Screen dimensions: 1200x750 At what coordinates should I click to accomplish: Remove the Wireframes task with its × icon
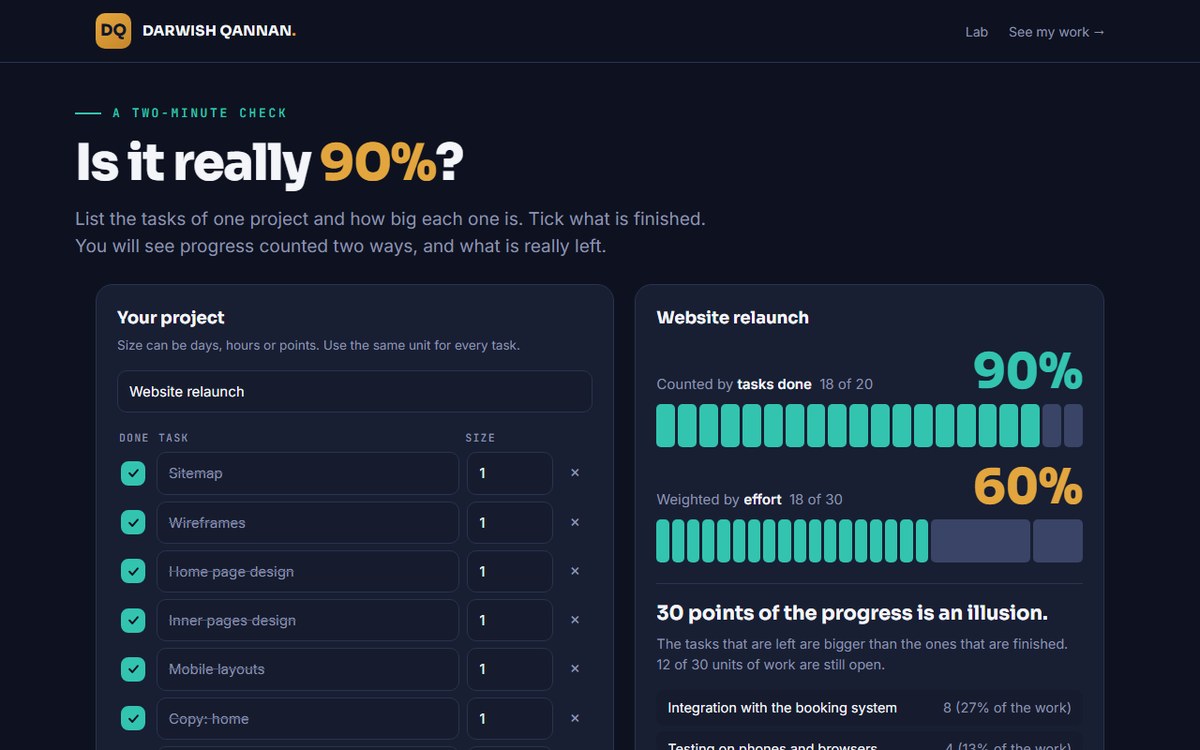pos(575,522)
